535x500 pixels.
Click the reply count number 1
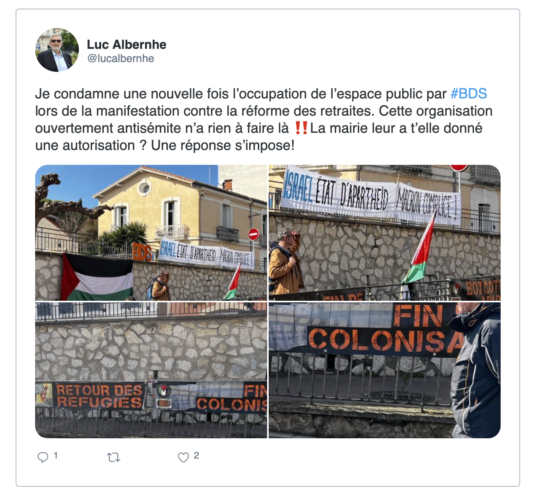point(56,455)
